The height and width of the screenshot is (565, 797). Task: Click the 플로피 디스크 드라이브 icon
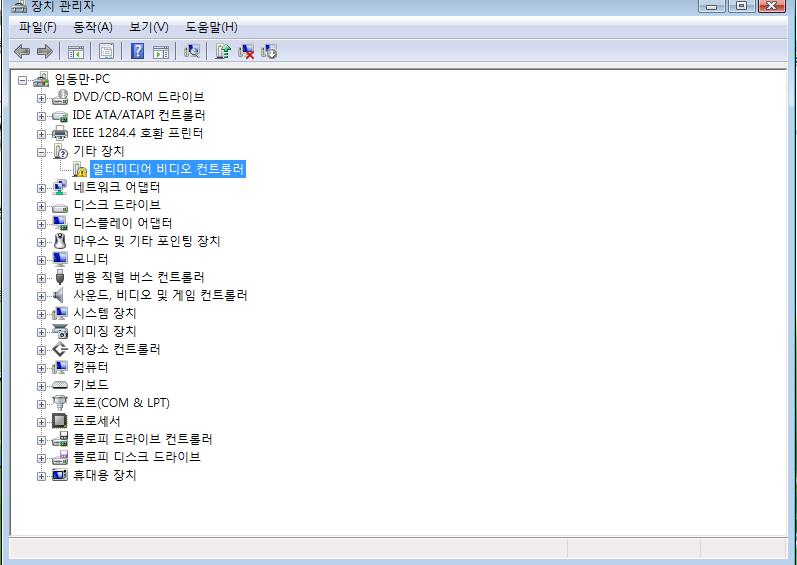click(x=60, y=457)
